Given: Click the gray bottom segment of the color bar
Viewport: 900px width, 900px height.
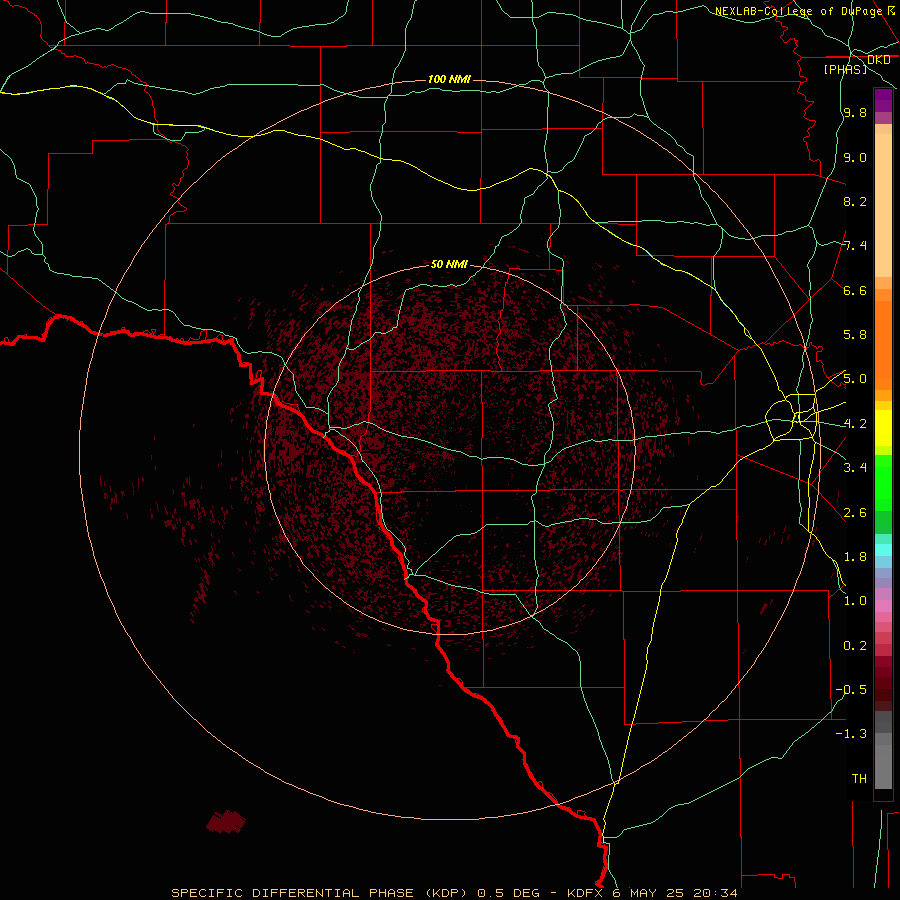Looking at the screenshot, I should tap(883, 766).
